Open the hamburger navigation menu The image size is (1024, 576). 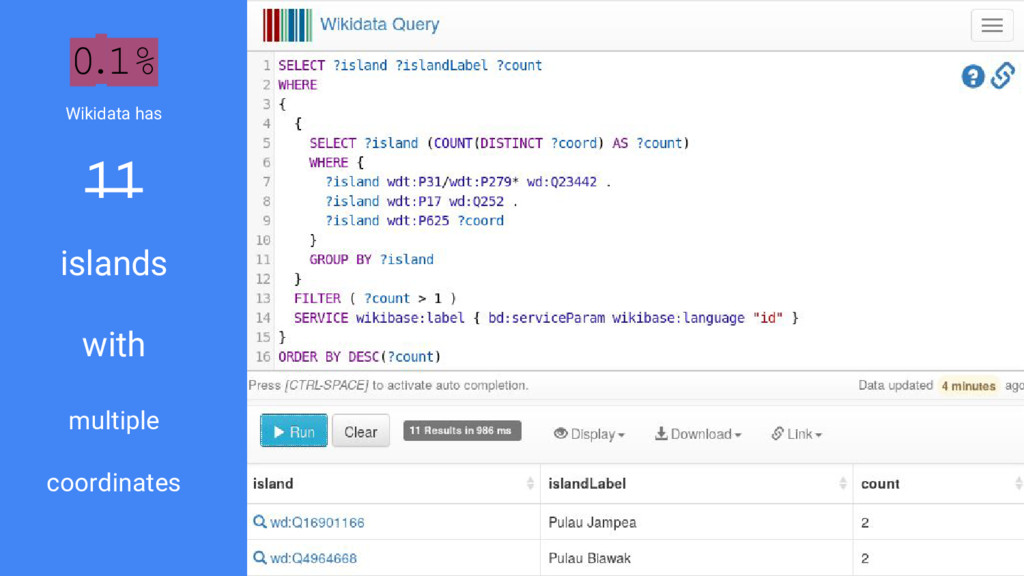991,25
